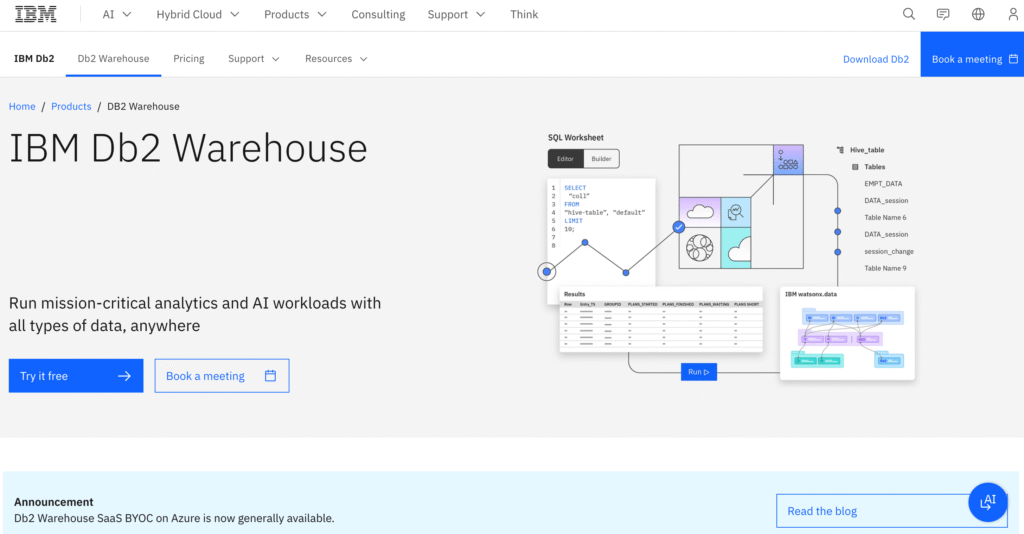Click the EMPT_DATA table entry

(883, 184)
